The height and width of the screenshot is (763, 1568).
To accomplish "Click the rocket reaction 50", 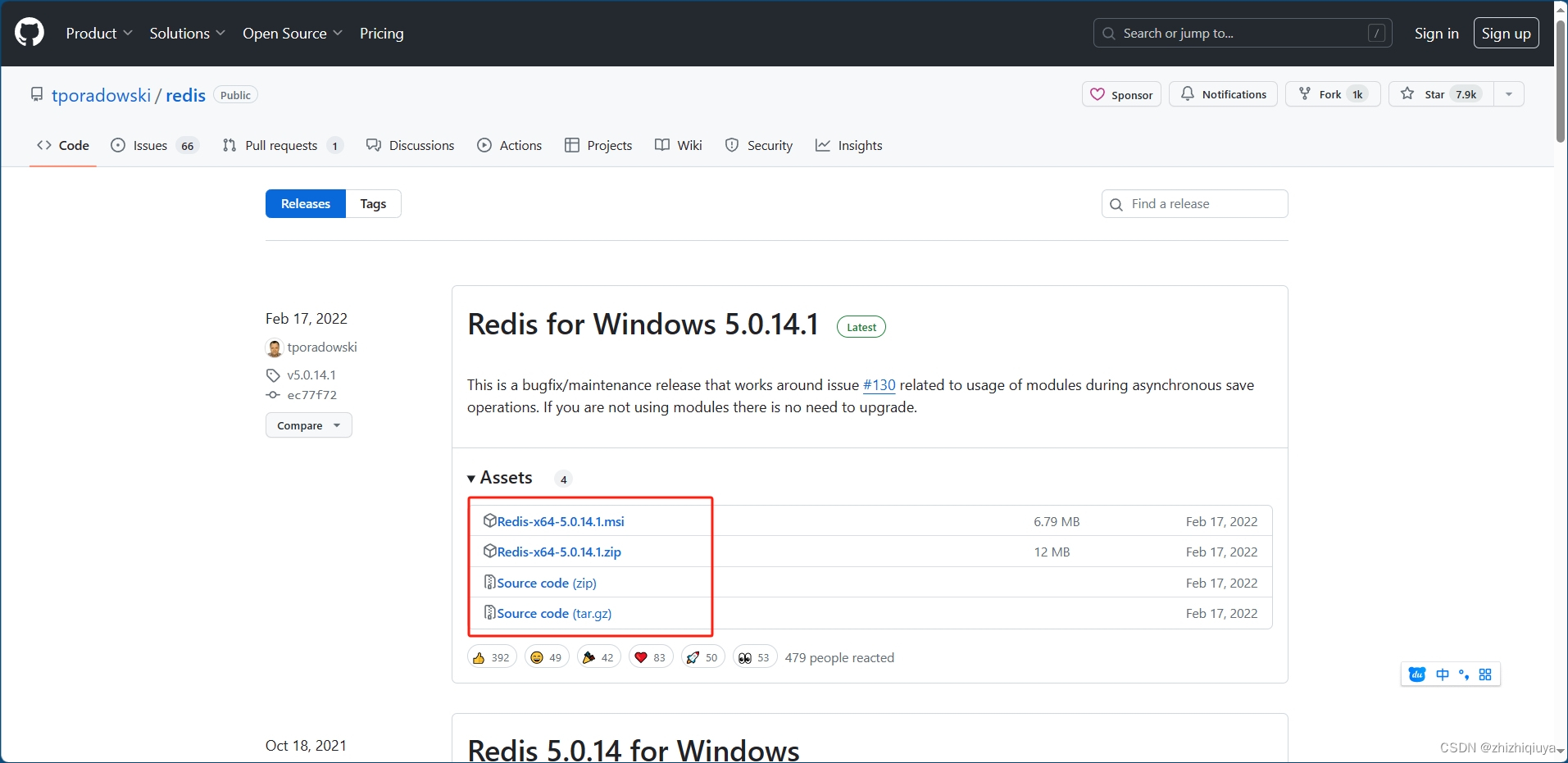I will click(x=703, y=658).
